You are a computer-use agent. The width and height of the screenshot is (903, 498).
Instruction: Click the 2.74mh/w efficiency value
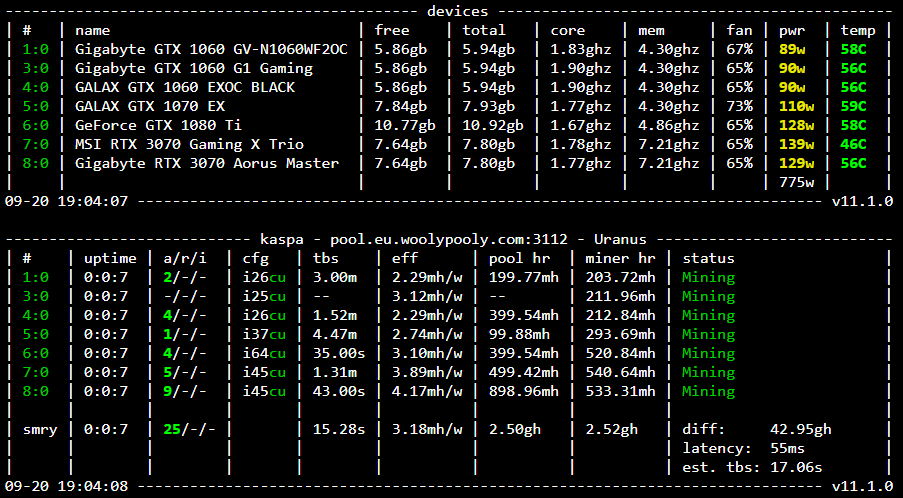(427, 334)
